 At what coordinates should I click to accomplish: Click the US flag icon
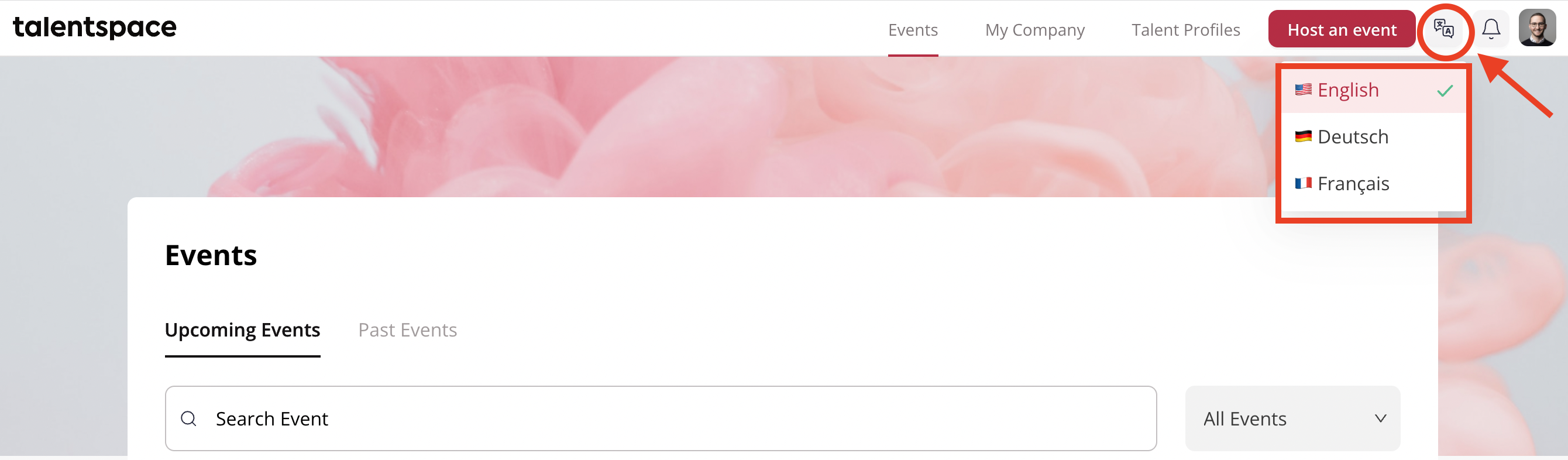[x=1302, y=90]
